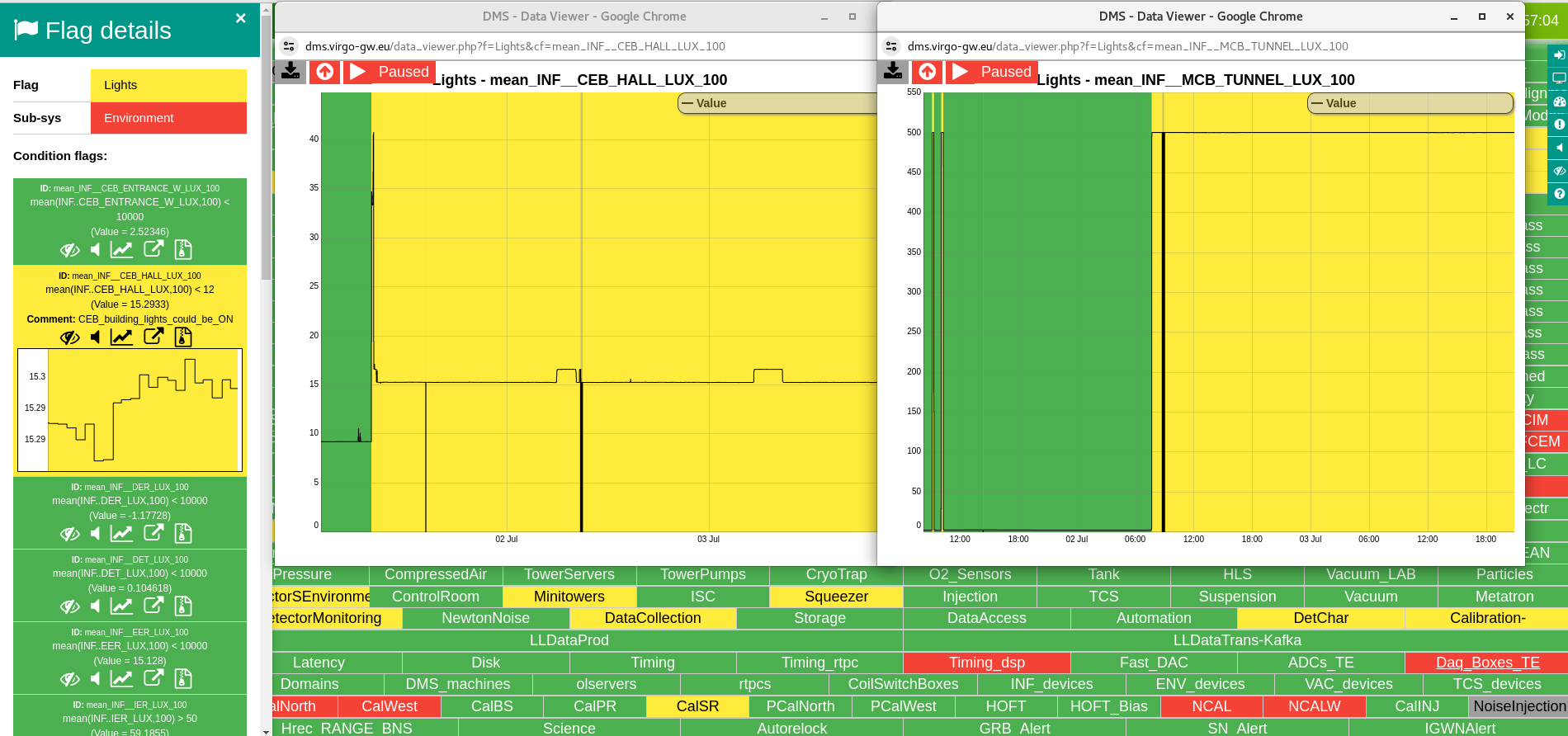Image resolution: width=1568 pixels, height=736 pixels.
Task: Open document icon for CEB_HALL_LUX flag
Action: click(x=183, y=337)
